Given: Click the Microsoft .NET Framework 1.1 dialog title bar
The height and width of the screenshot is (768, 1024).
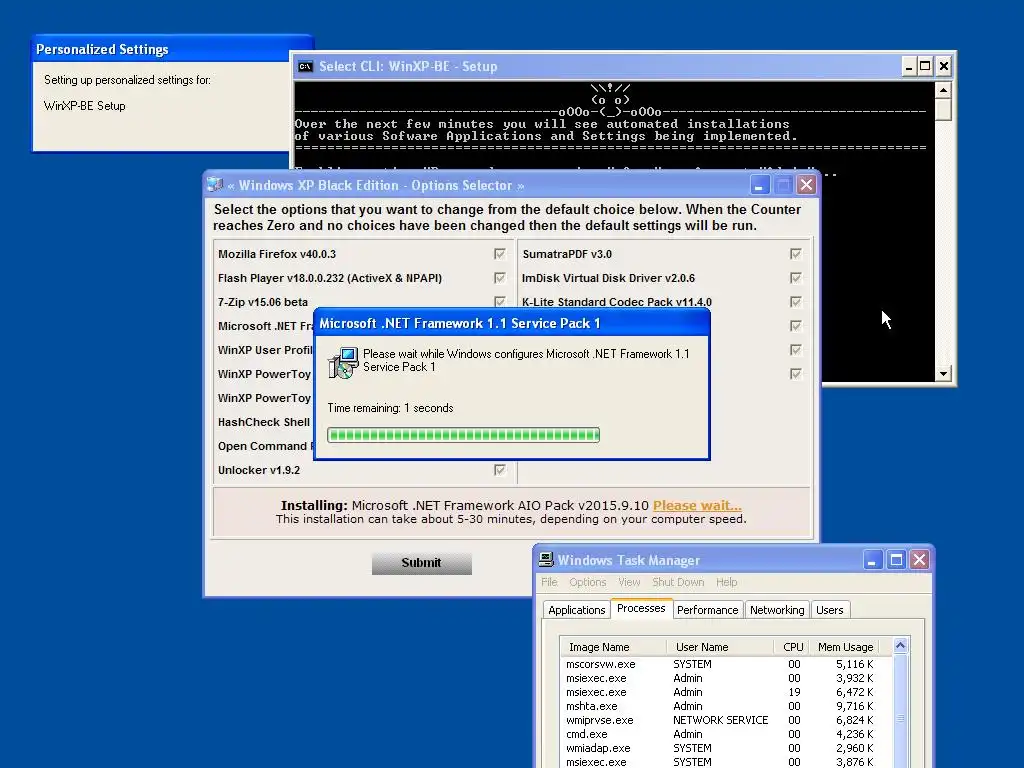Looking at the screenshot, I should pyautogui.click(x=511, y=323).
